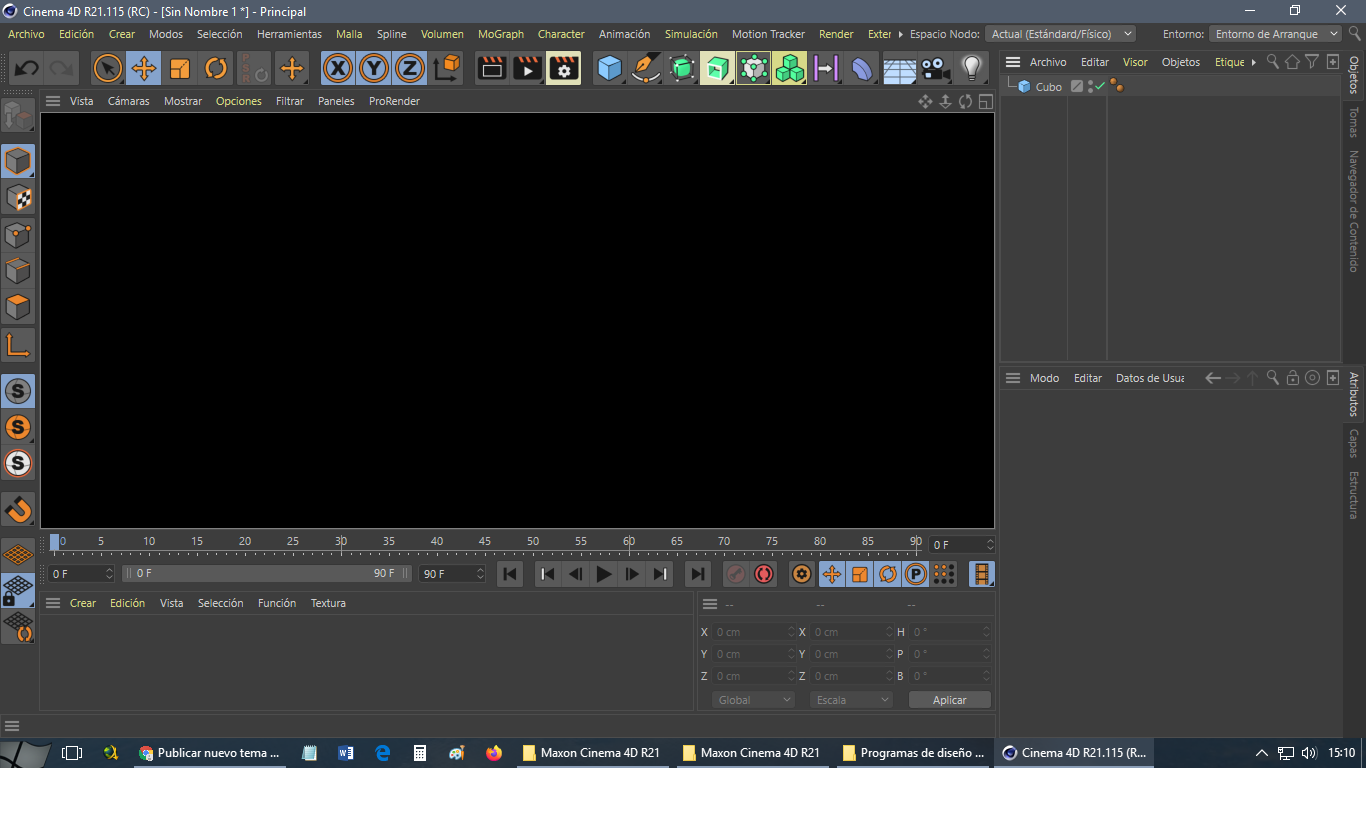
Task: Open the Material Manager hamburger menu
Action: click(x=53, y=603)
